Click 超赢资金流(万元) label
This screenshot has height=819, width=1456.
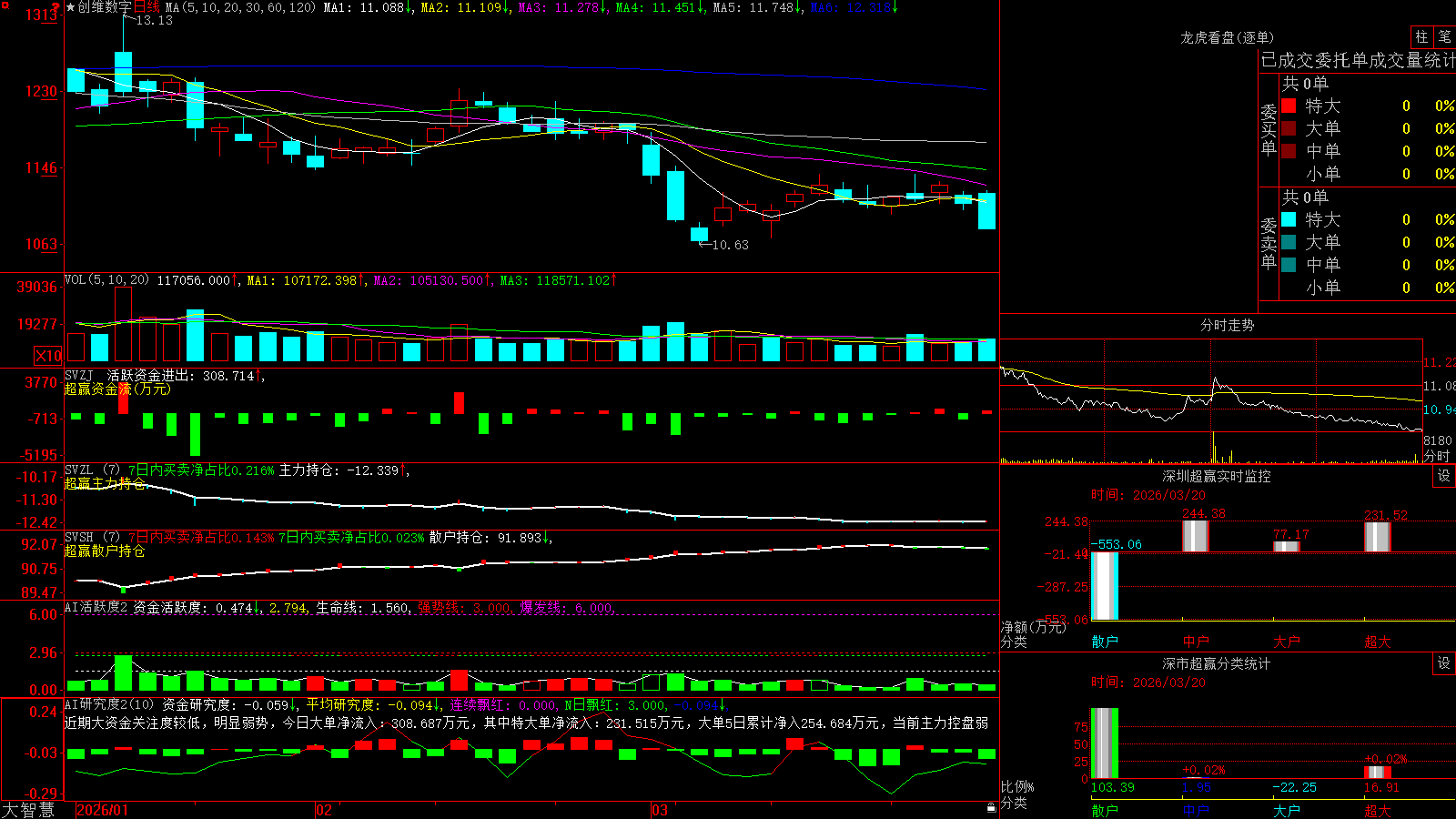[117, 389]
